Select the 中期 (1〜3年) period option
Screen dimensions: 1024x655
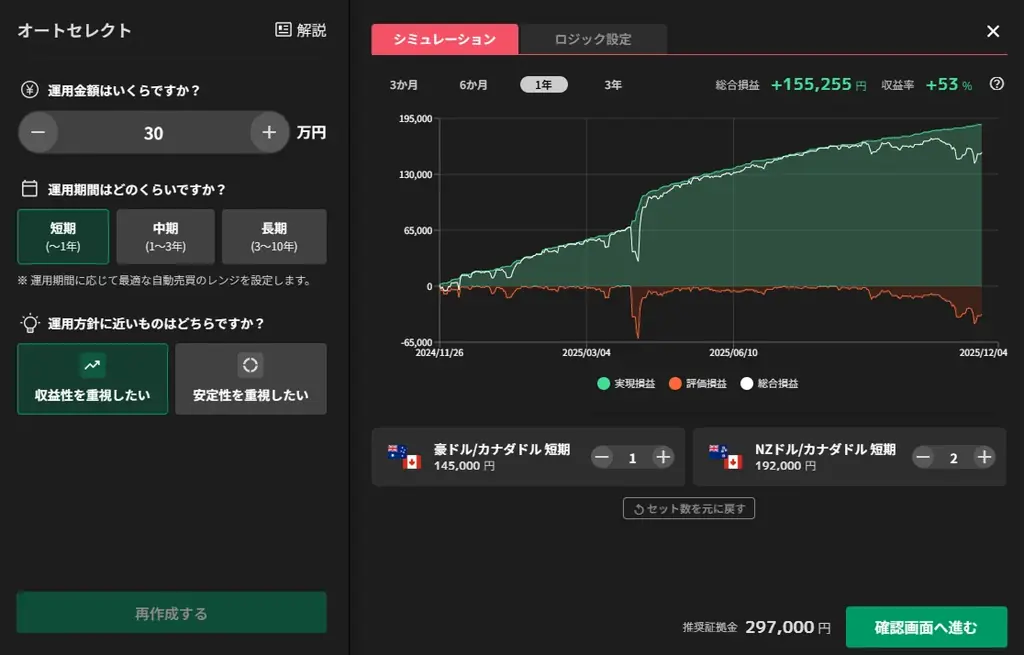166,236
